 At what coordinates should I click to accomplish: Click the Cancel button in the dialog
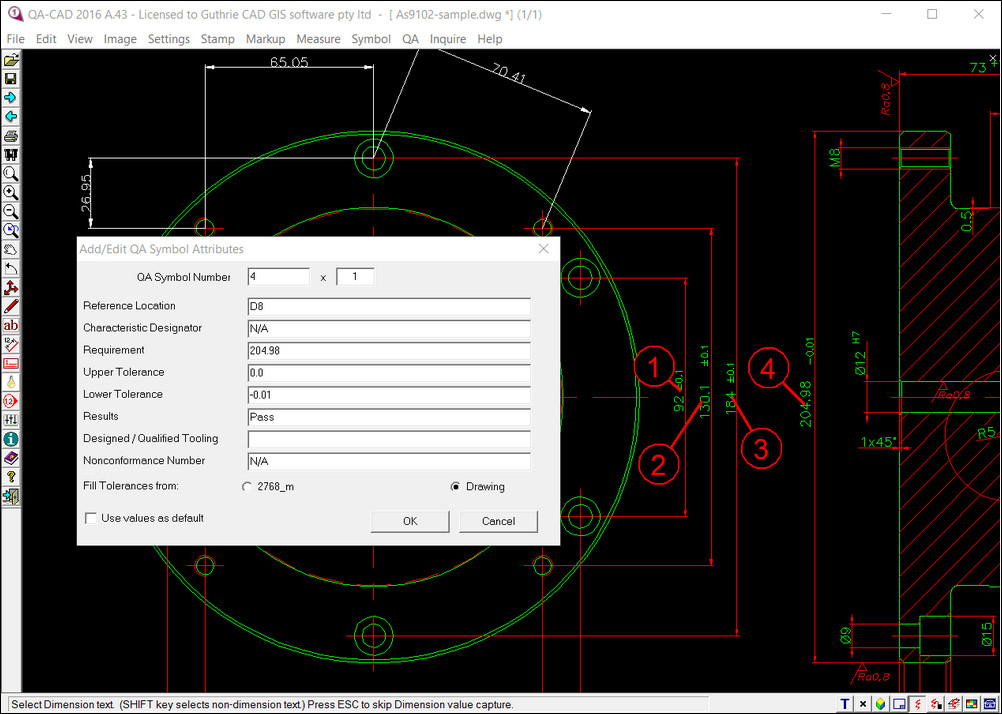498,521
